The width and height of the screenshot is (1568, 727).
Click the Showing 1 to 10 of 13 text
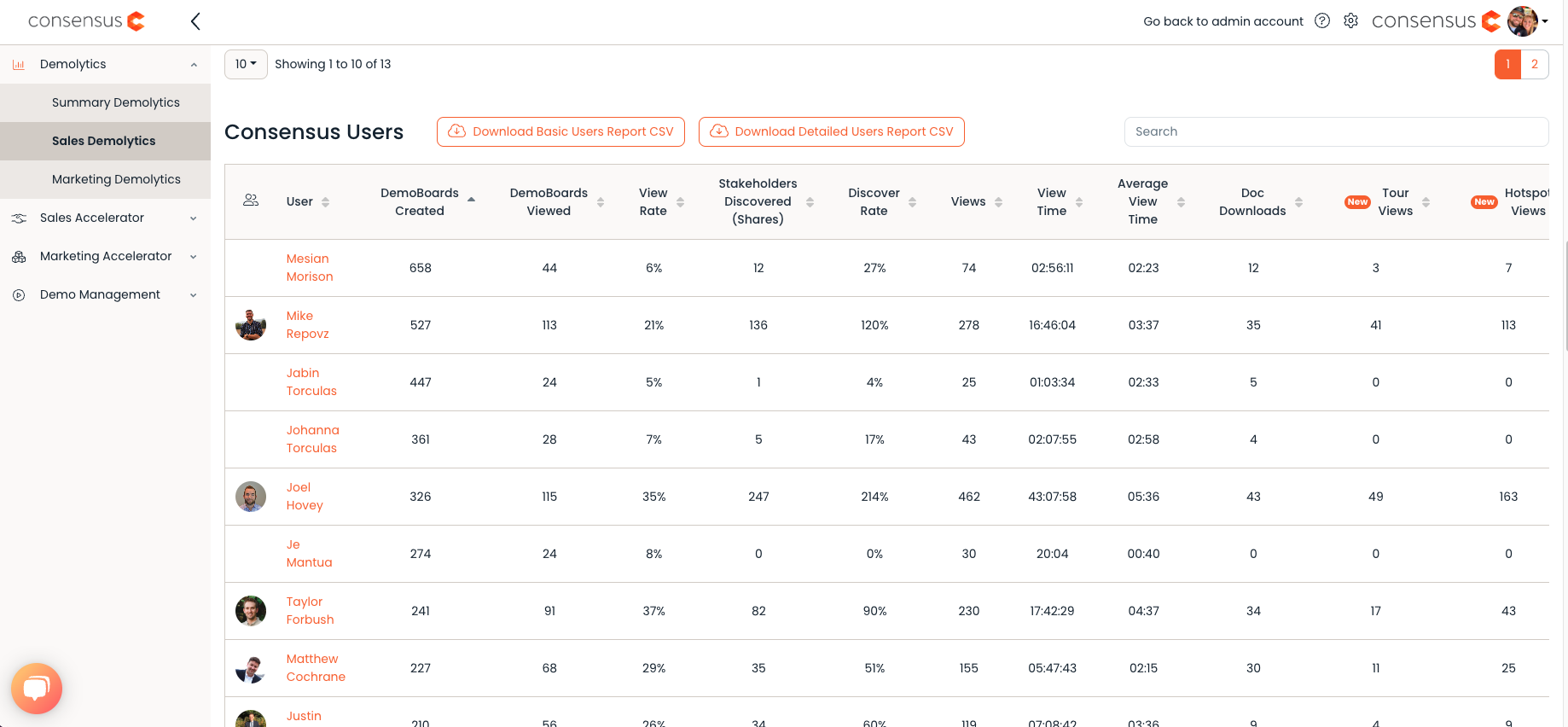pos(333,64)
